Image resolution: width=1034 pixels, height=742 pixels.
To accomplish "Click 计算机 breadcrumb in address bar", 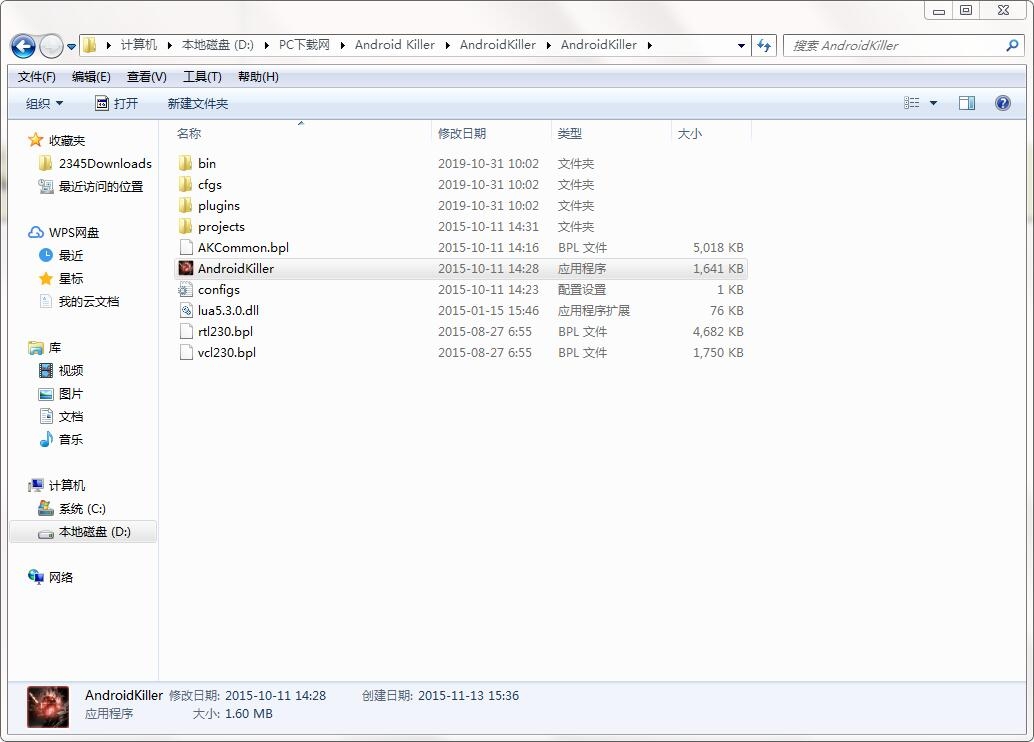I will (x=138, y=45).
